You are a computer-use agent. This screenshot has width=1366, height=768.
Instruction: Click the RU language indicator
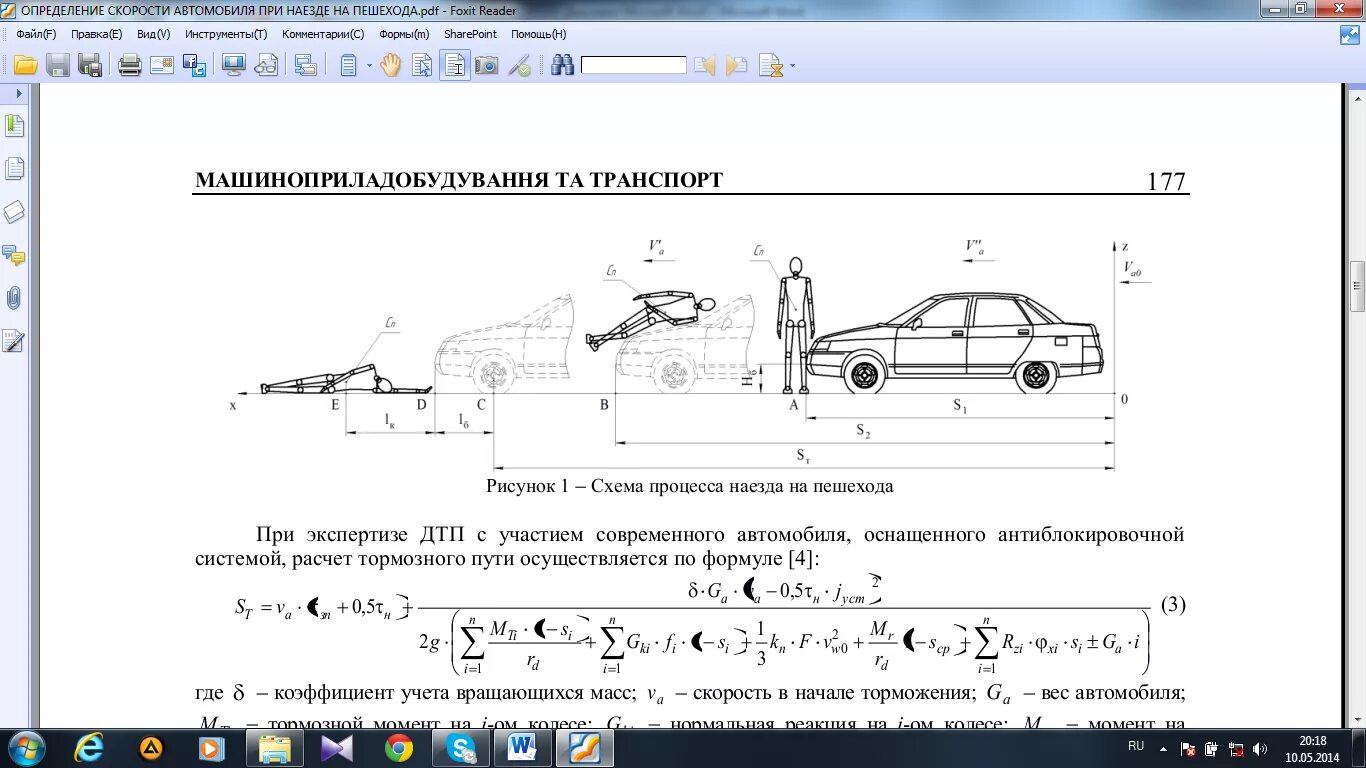(1136, 747)
